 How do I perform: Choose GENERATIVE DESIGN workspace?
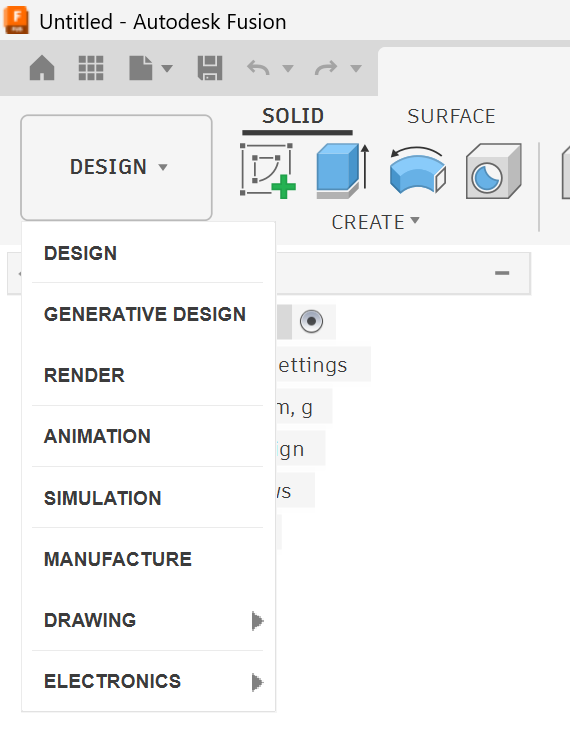click(145, 314)
